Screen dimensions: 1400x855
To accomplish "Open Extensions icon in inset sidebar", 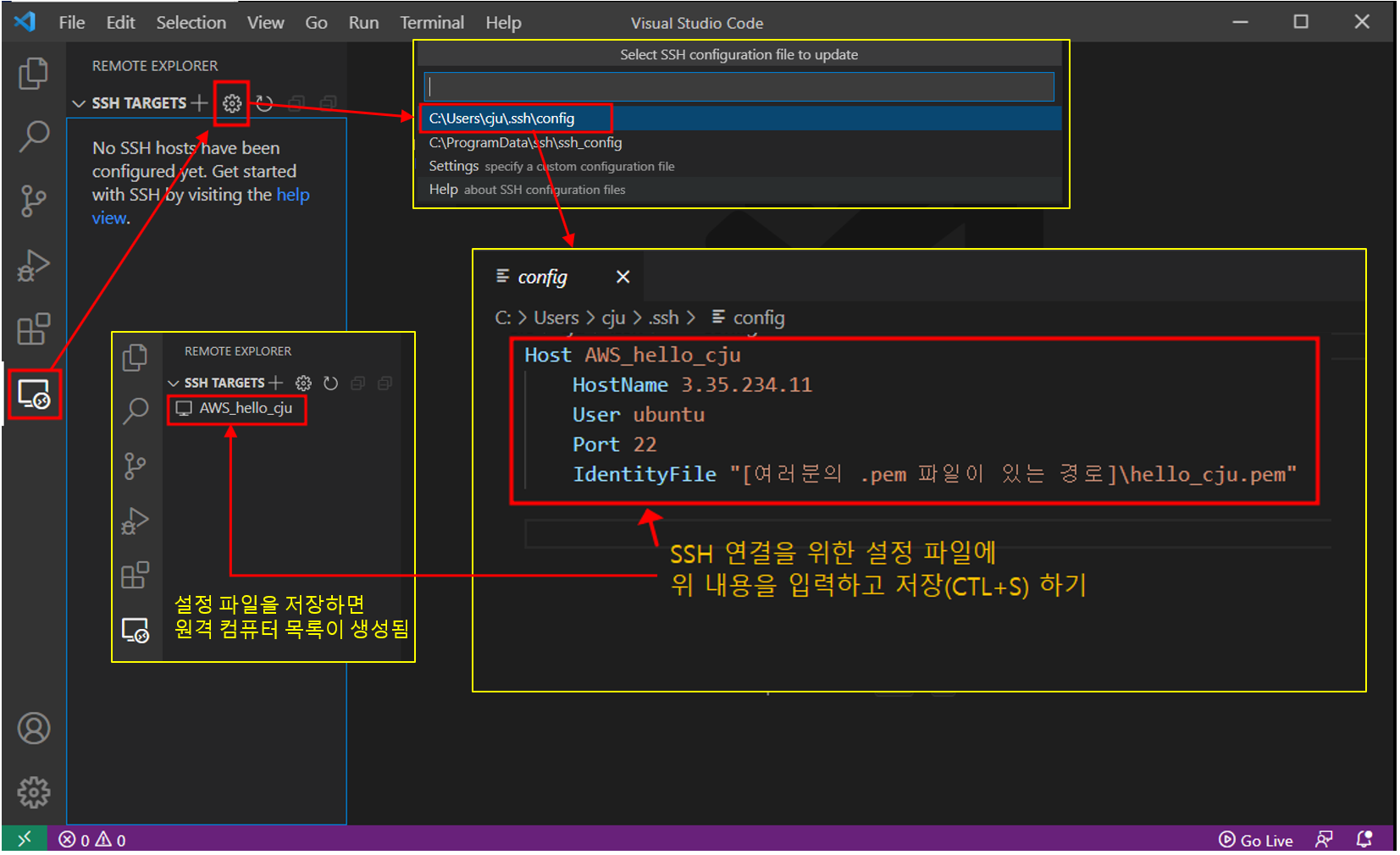I will click(136, 576).
